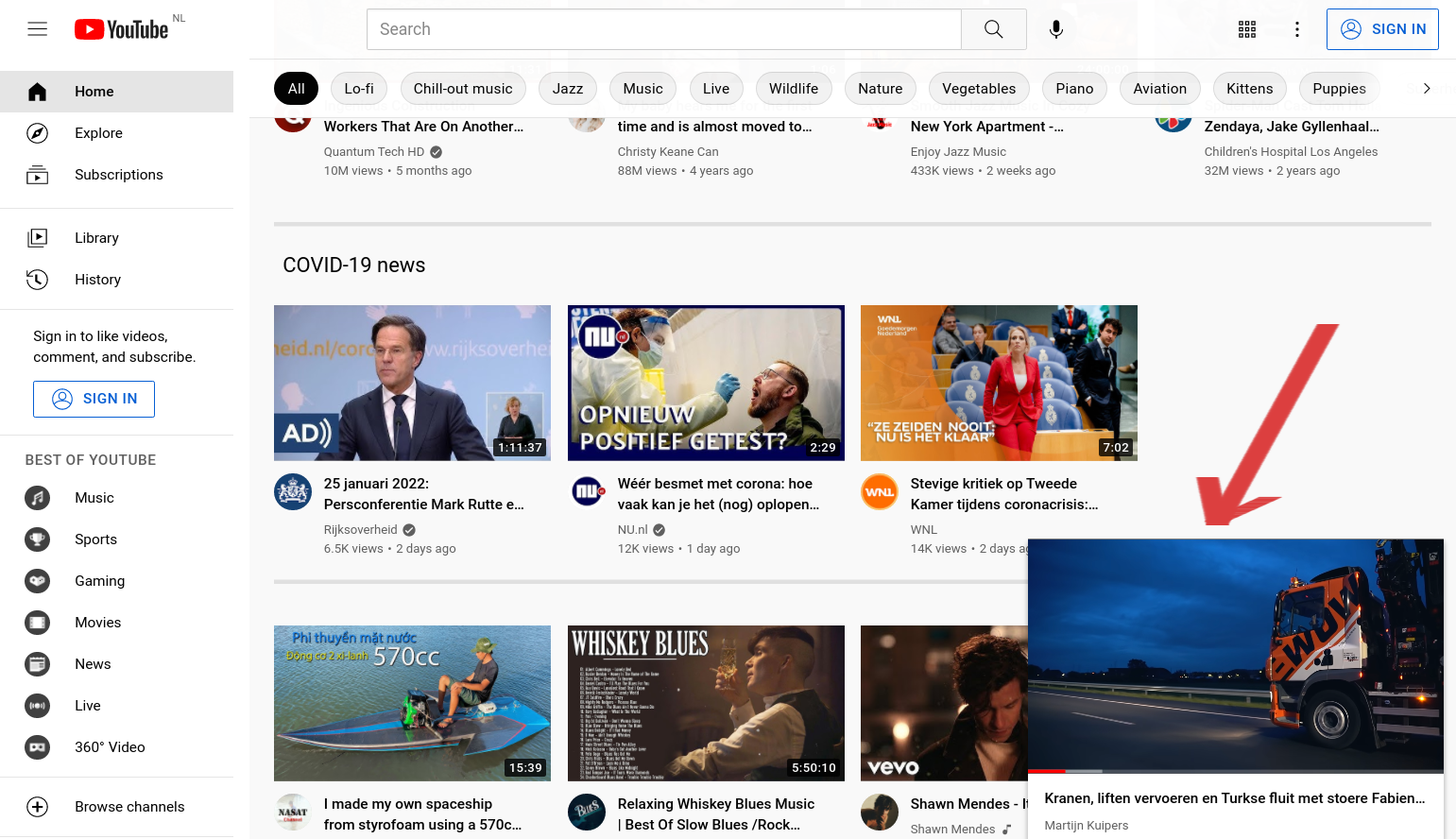The width and height of the screenshot is (1456, 839).
Task: Open styrofoam spaceship video thumbnail
Action: [x=412, y=703]
